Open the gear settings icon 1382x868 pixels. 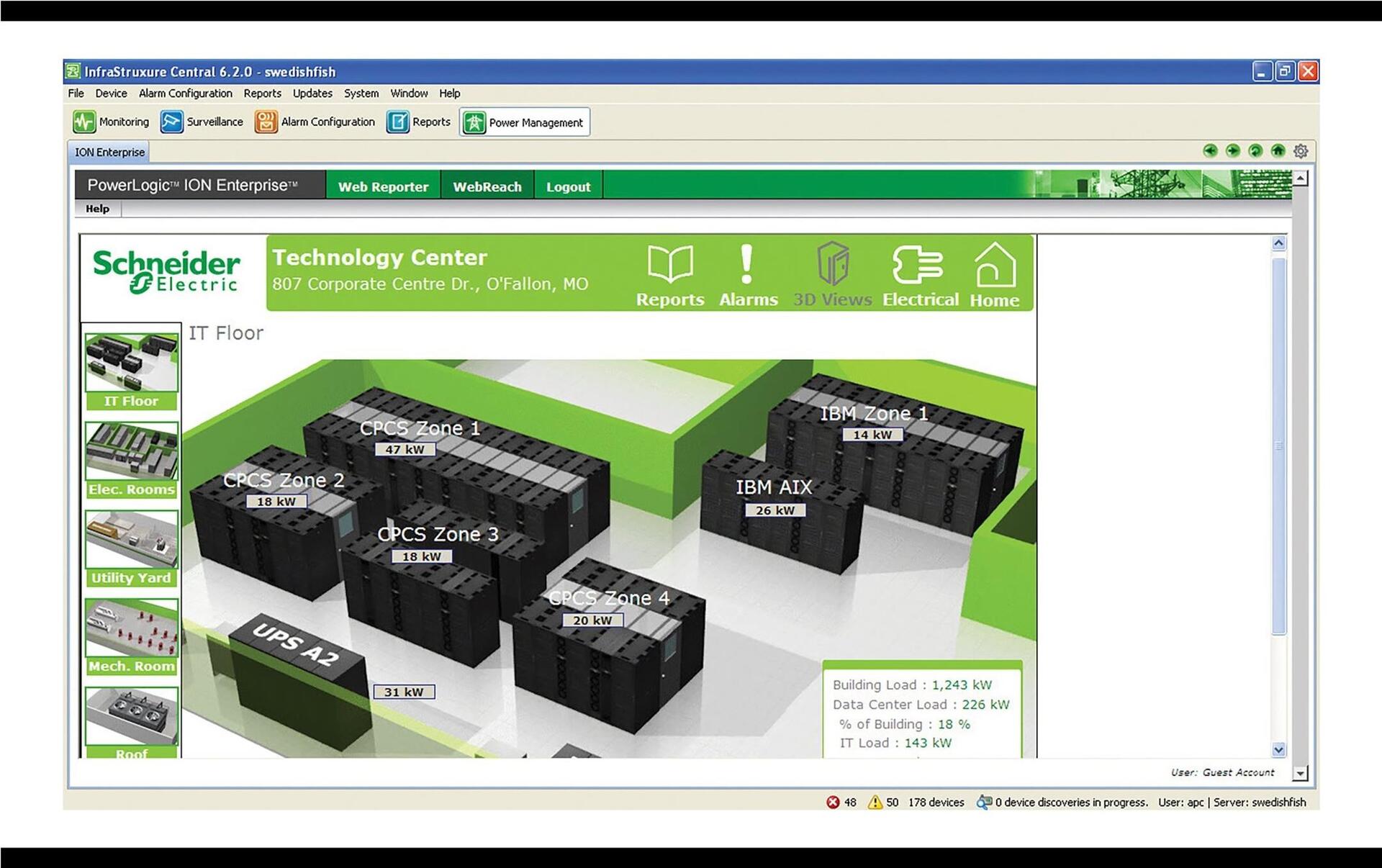1301,151
